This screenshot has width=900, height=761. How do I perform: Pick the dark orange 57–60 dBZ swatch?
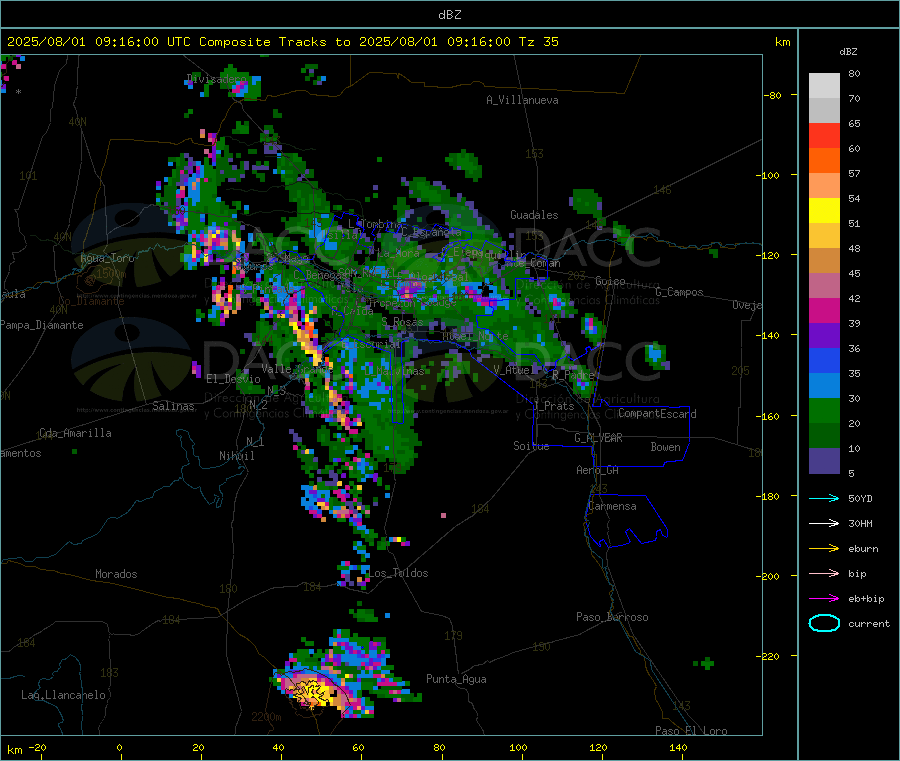pos(824,161)
